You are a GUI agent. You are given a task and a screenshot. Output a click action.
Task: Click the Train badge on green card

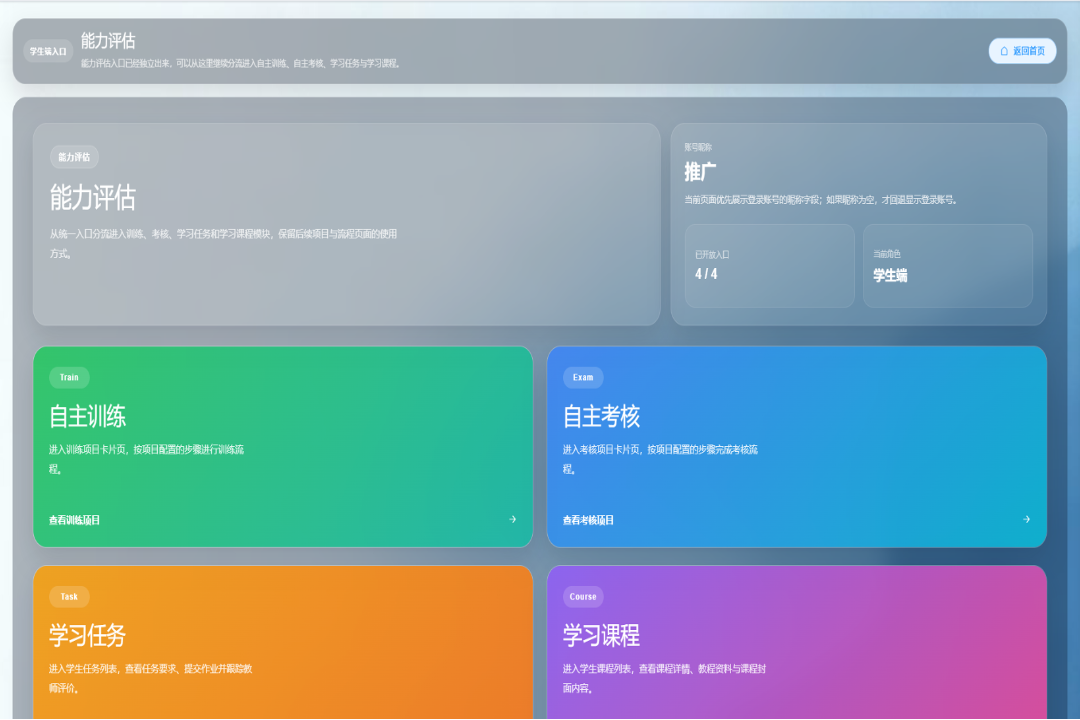(69, 378)
